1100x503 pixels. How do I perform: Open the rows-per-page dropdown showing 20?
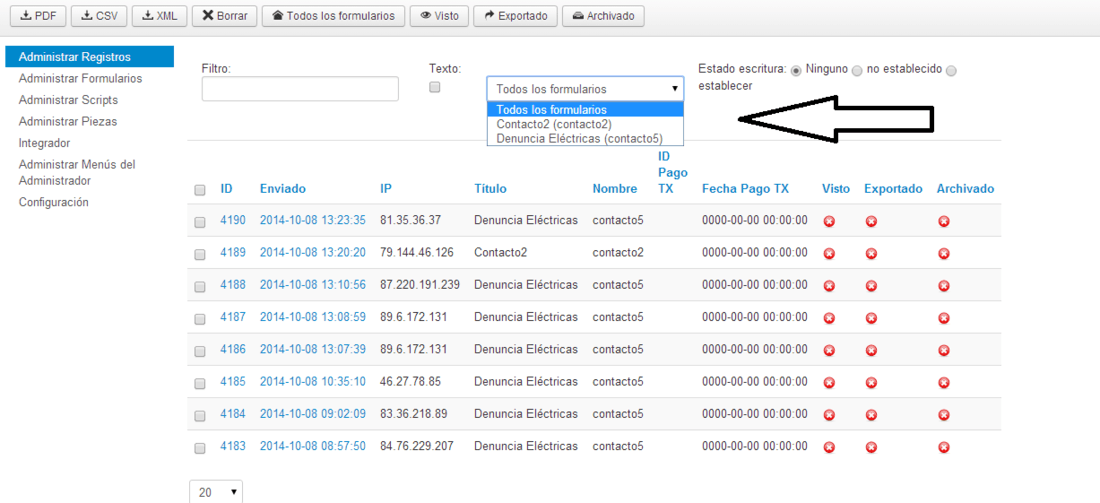point(216,492)
